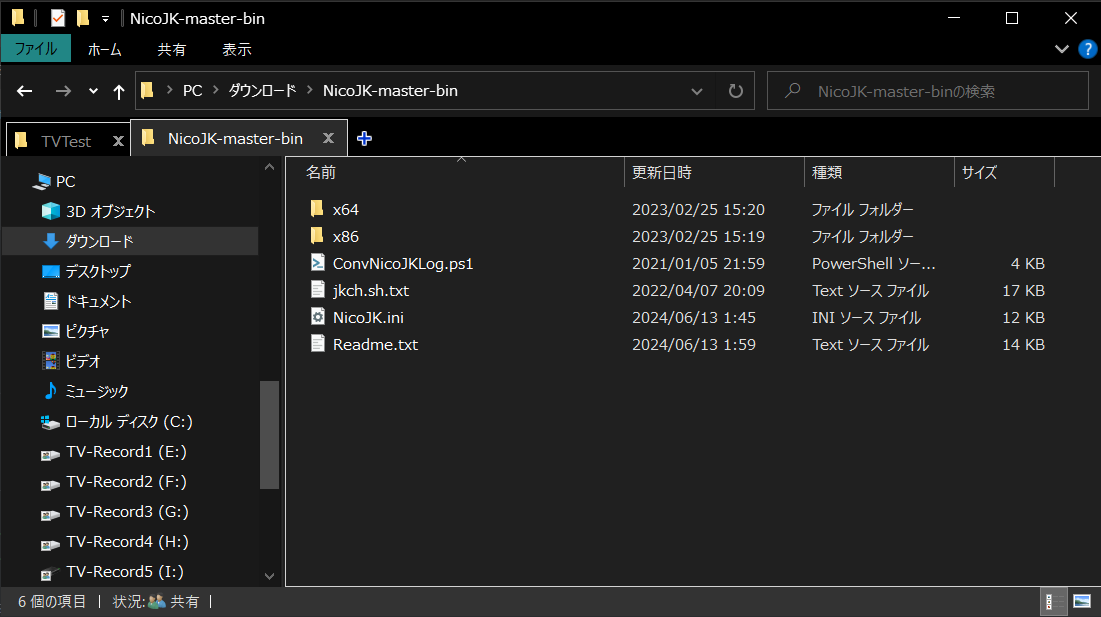
Task: Click the 17 KB size cell
Action: tap(1023, 291)
